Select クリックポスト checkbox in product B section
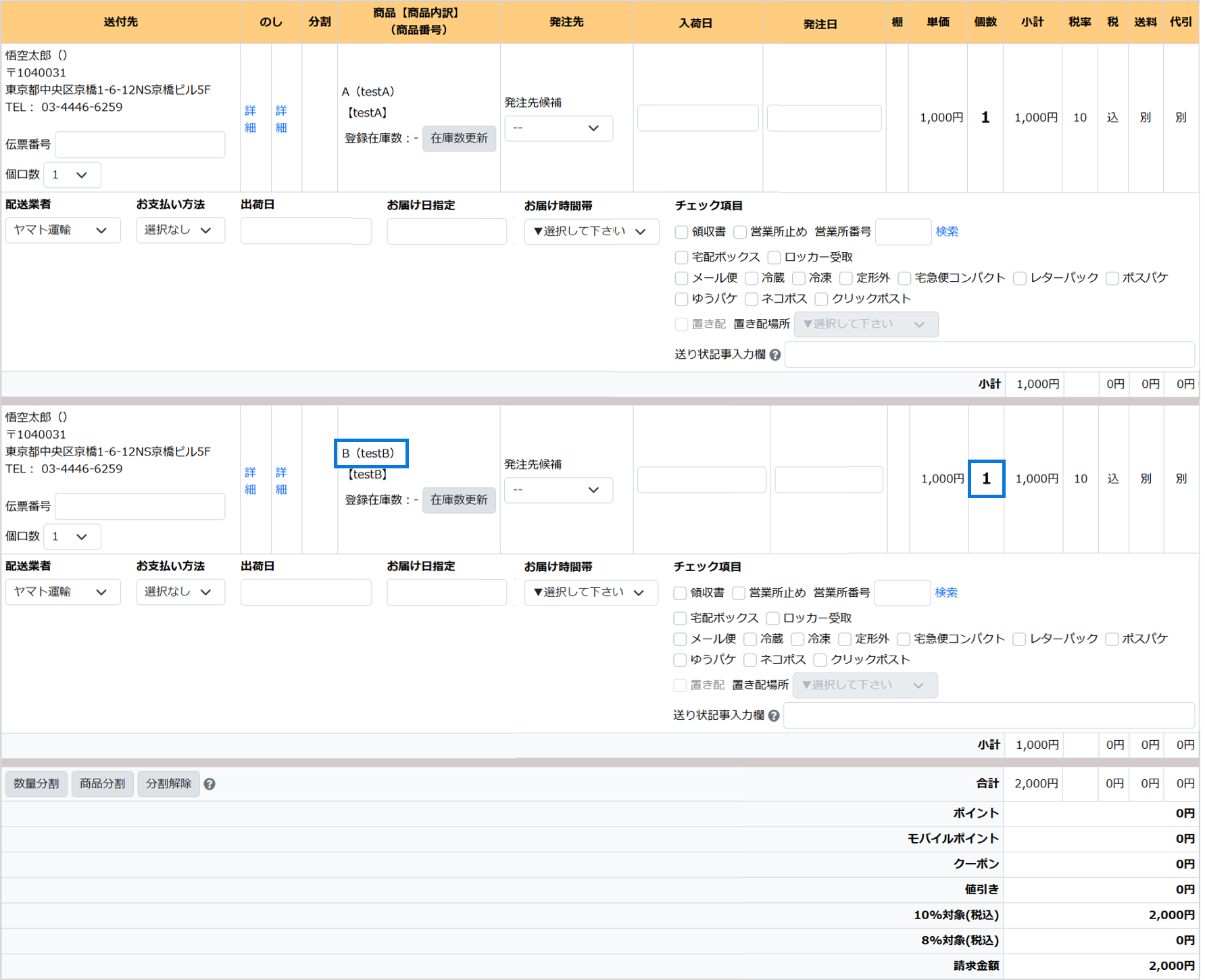Viewport: 1205px width, 980px height. click(x=820, y=660)
